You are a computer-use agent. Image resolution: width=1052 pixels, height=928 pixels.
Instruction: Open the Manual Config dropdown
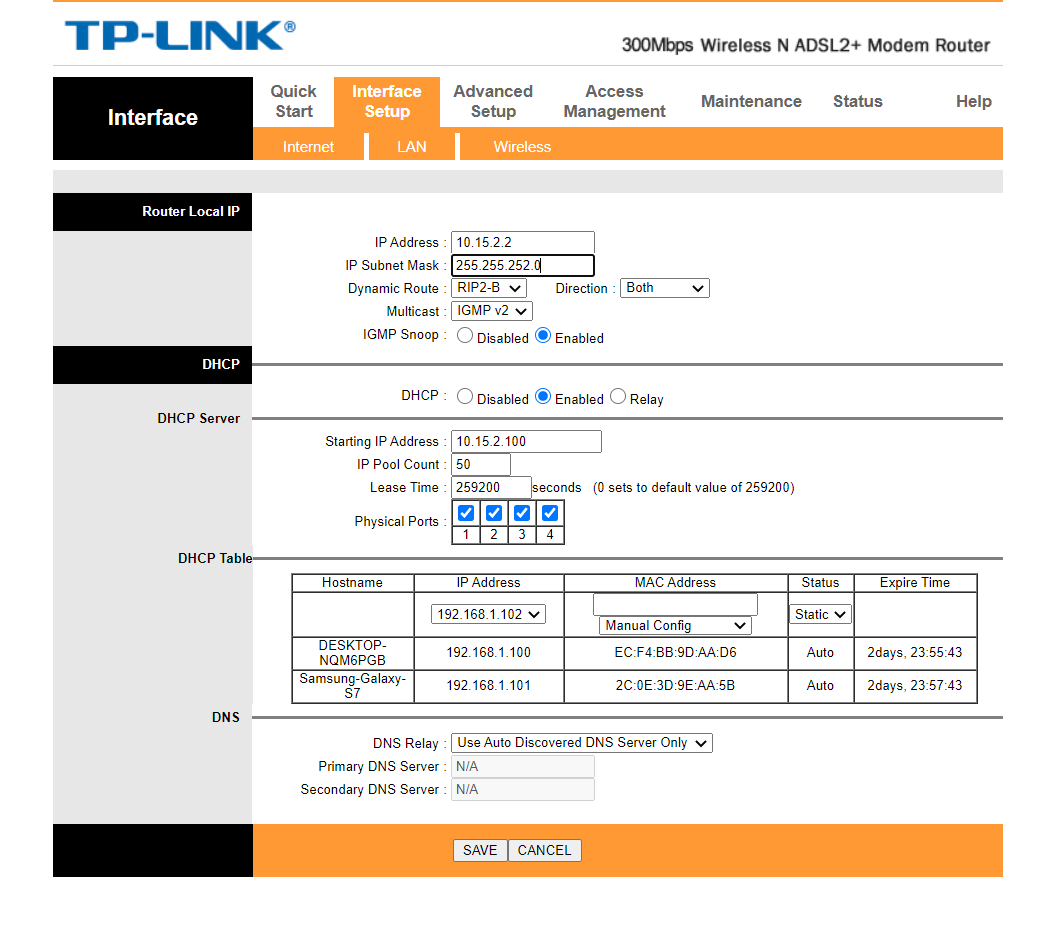pyautogui.click(x=675, y=625)
